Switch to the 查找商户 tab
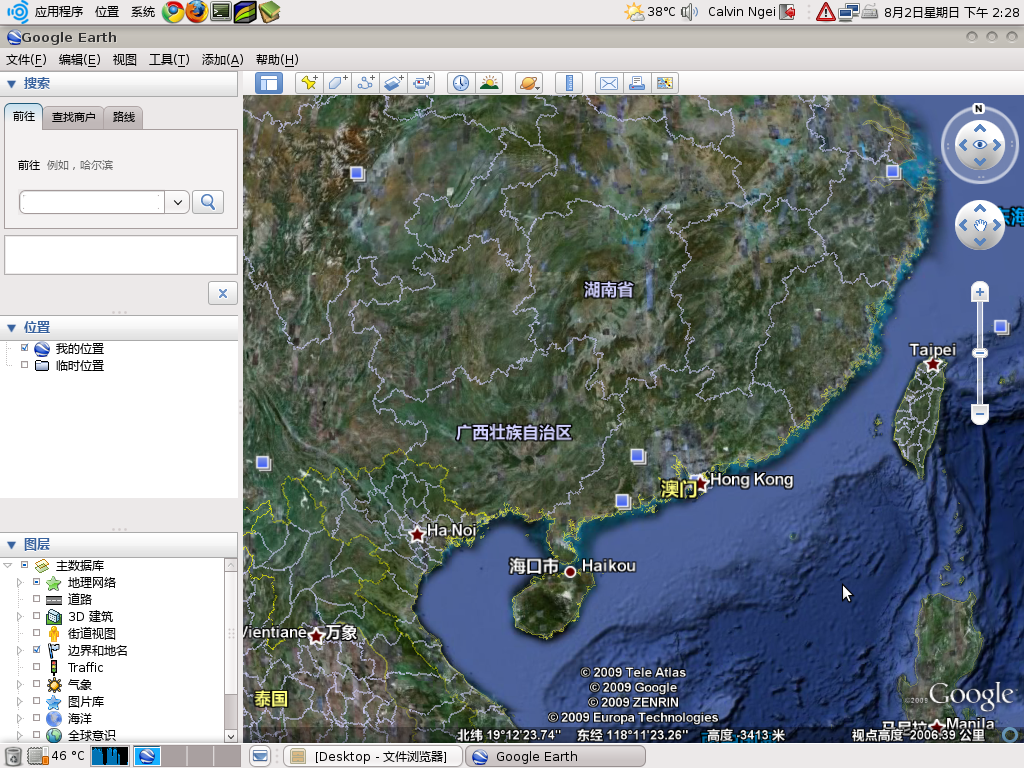1024x768 pixels. tap(74, 118)
